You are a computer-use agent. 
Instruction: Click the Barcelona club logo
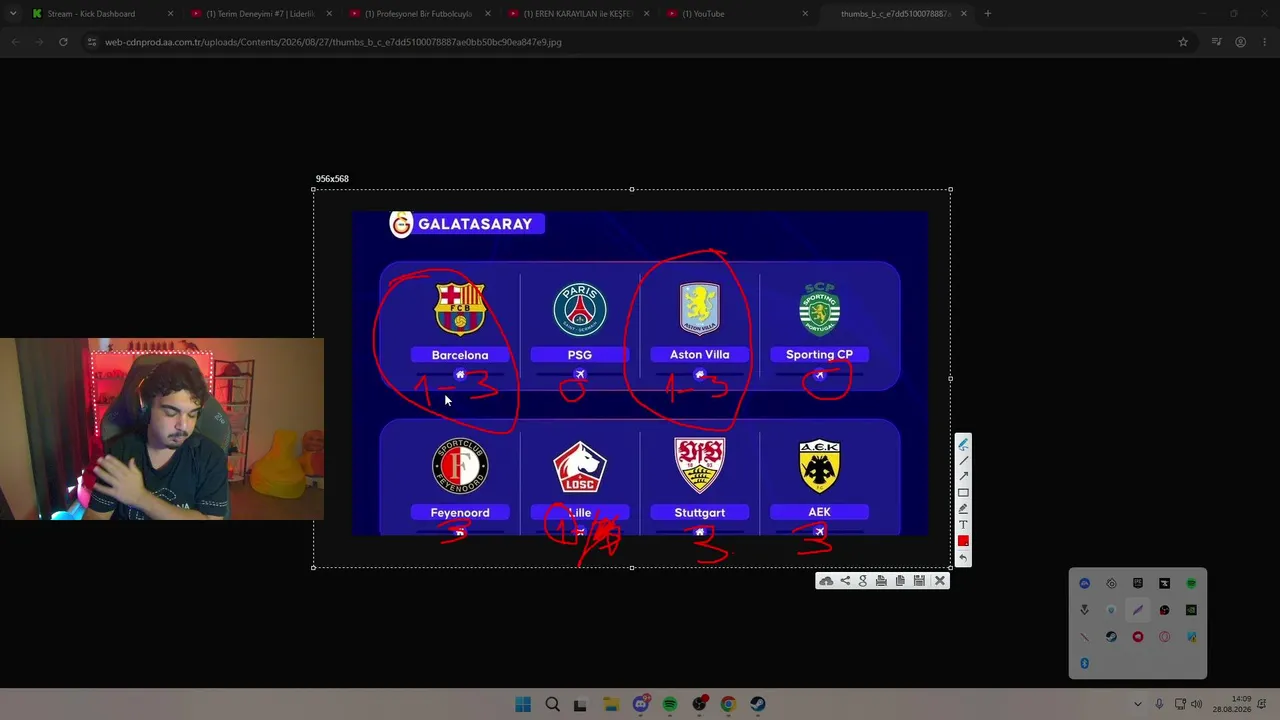click(x=460, y=309)
